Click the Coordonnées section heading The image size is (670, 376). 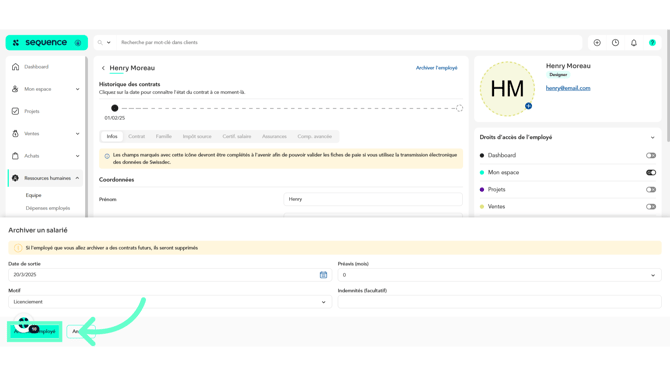click(116, 179)
